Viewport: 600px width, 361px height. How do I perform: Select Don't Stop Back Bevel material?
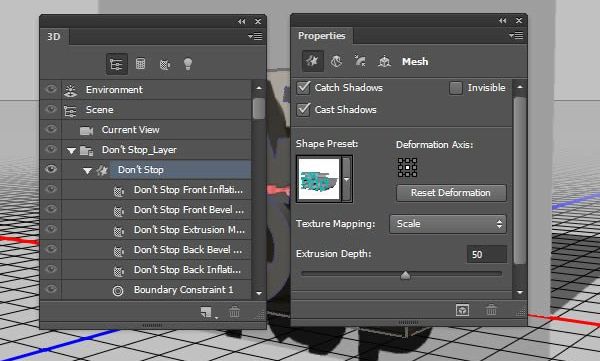[x=188, y=250]
